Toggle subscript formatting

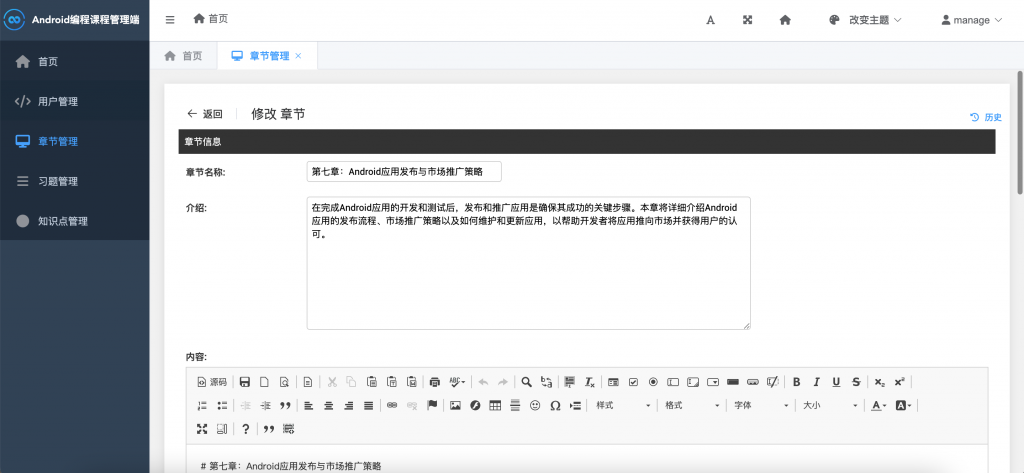(880, 382)
